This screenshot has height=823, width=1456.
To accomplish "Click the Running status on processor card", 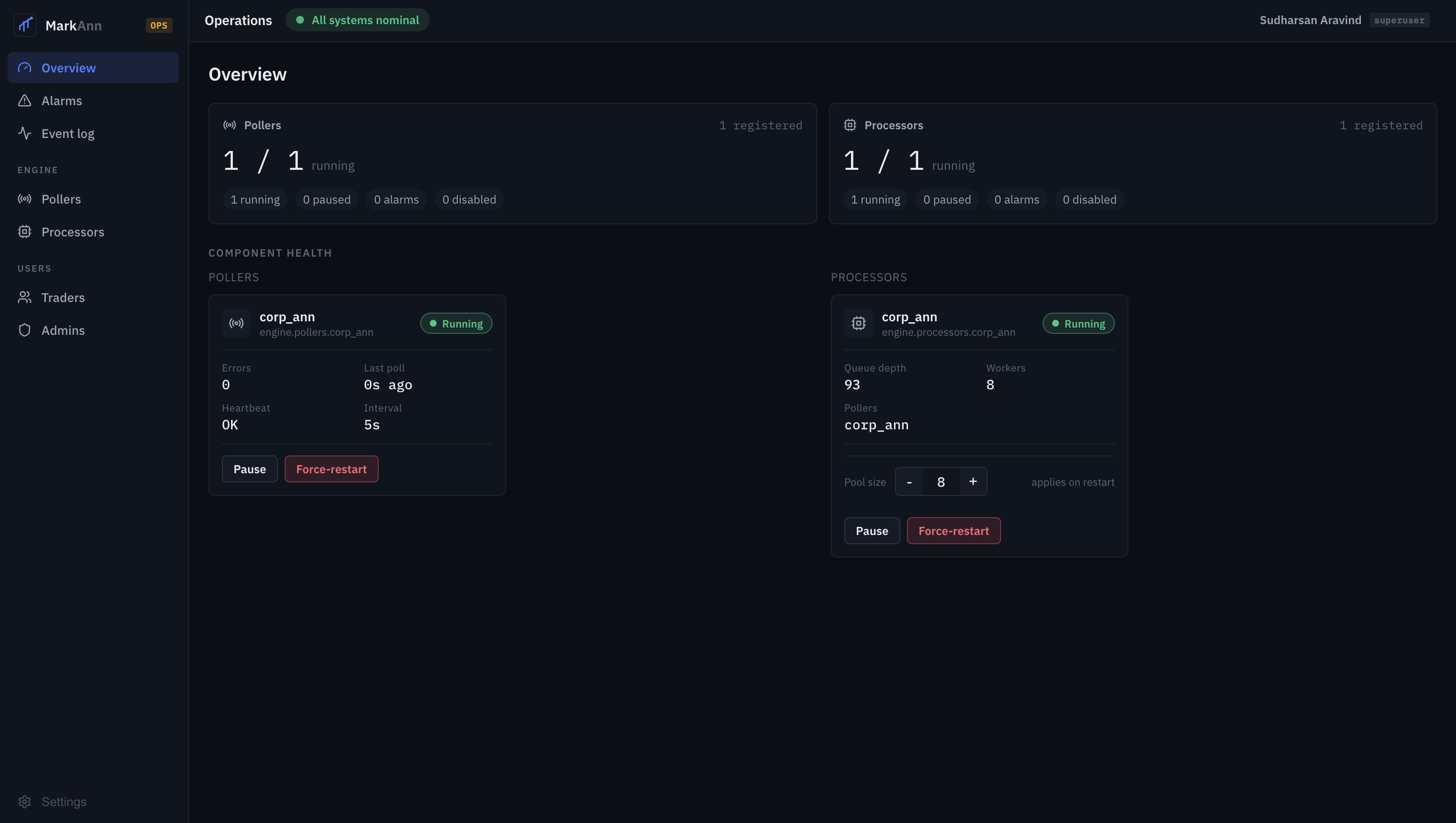I will tap(1078, 323).
